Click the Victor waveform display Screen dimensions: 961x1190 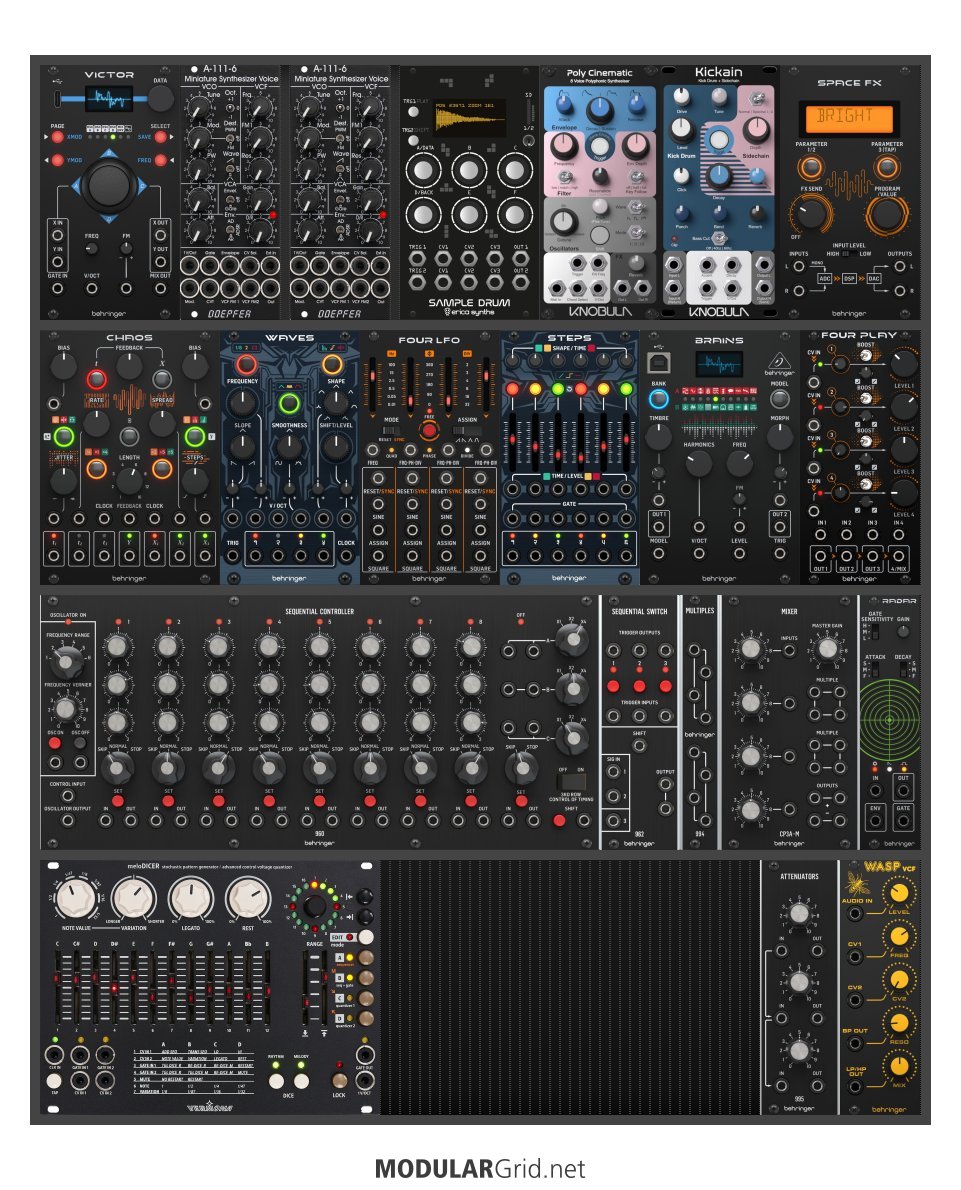tap(109, 99)
